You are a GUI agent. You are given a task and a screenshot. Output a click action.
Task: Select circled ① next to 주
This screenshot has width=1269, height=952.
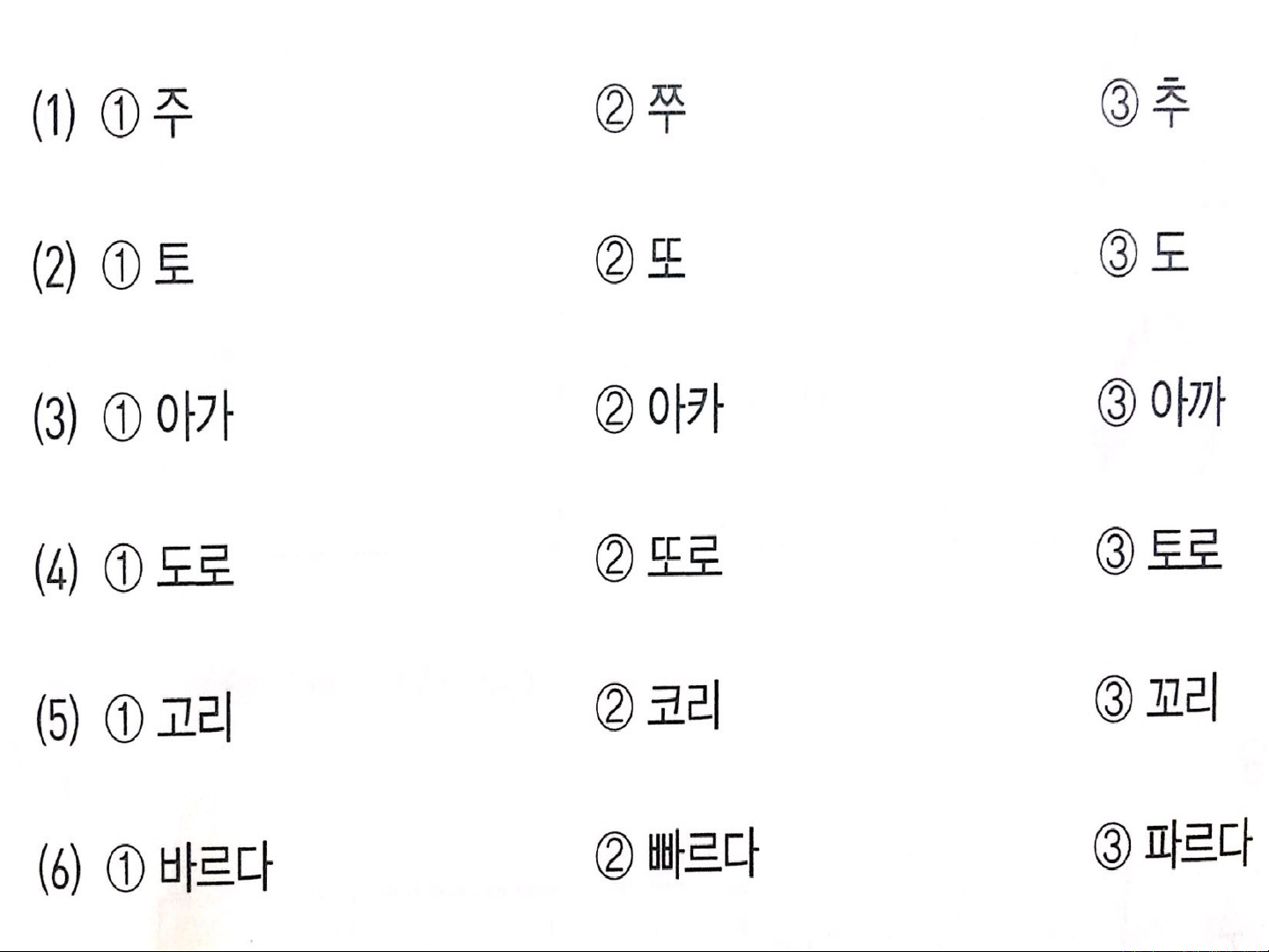121,115
